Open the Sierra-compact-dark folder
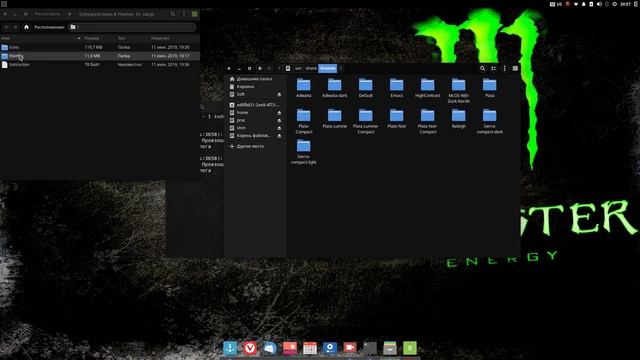Image resolution: width=640 pixels, height=360 pixels. [489, 121]
